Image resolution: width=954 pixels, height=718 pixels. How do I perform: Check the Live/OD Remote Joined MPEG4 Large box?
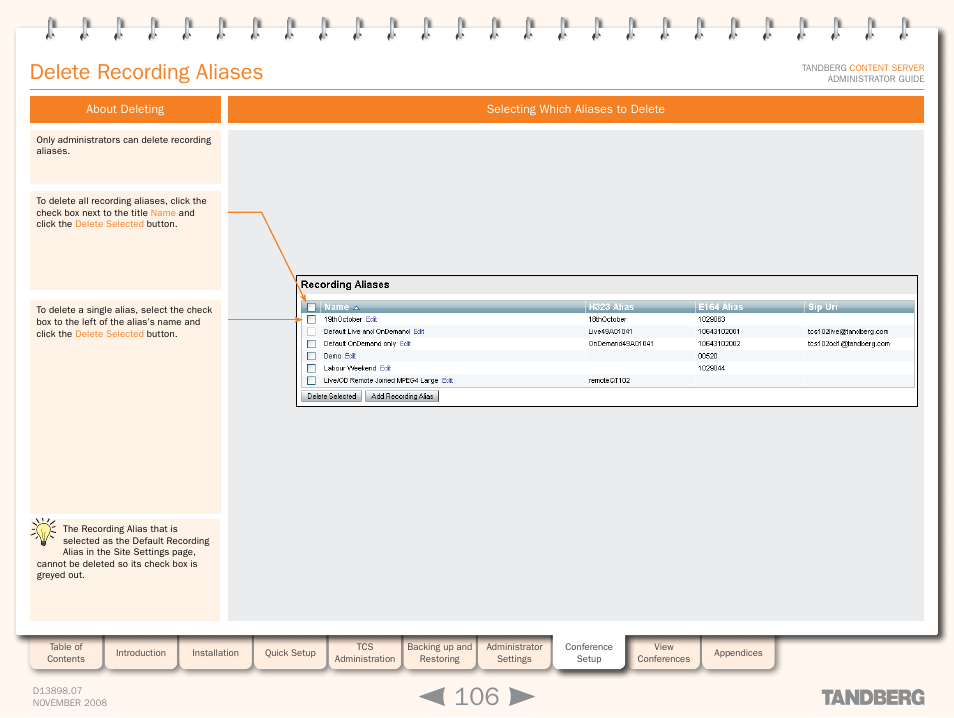[312, 380]
